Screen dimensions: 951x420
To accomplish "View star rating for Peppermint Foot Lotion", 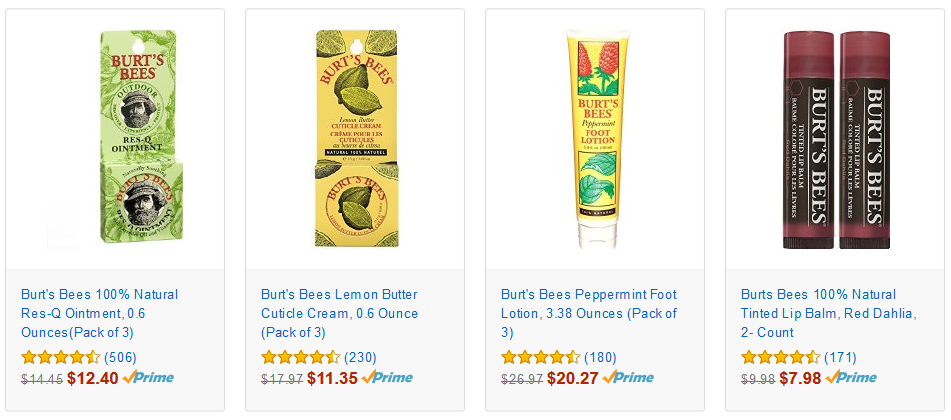I will click(x=540, y=357).
